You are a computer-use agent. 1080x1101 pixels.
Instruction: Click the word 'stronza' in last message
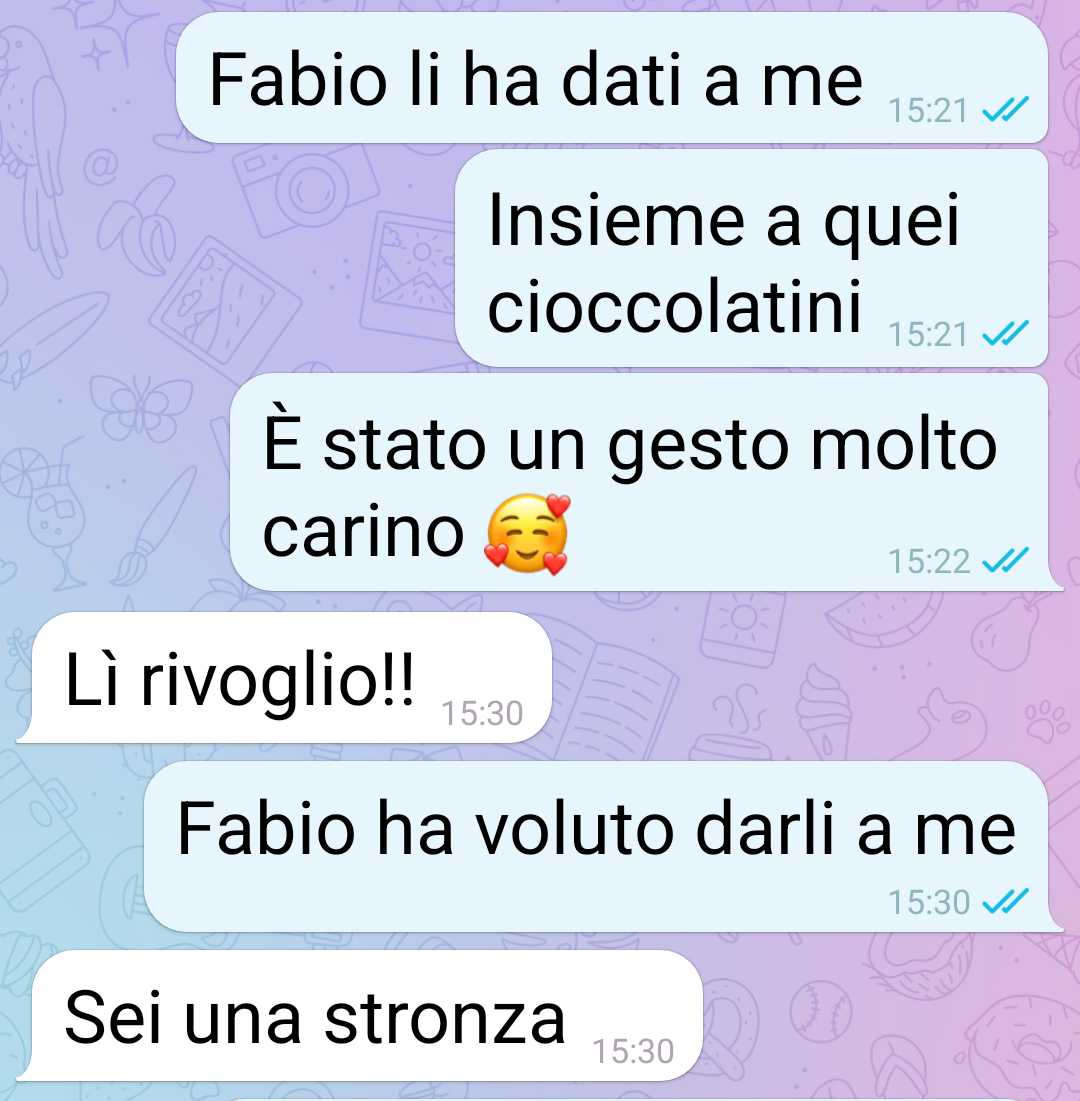pyautogui.click(x=445, y=1019)
